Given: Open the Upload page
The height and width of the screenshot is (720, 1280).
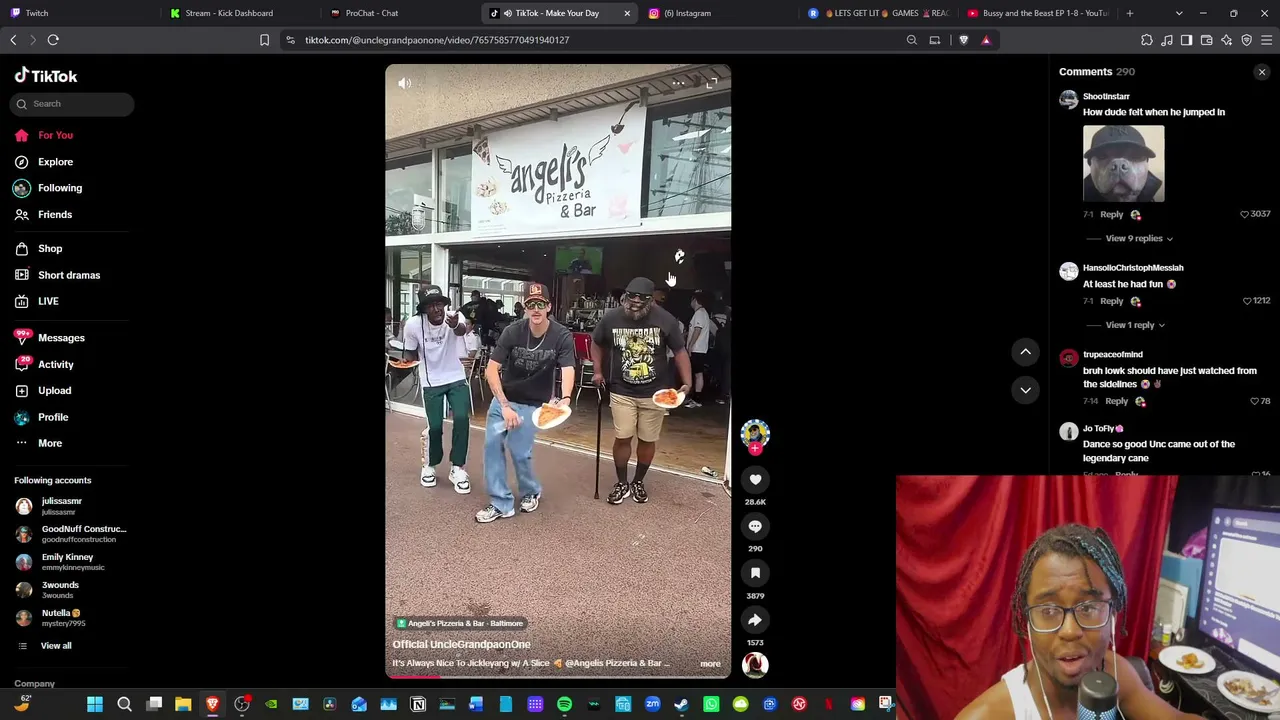Looking at the screenshot, I should click(54, 391).
